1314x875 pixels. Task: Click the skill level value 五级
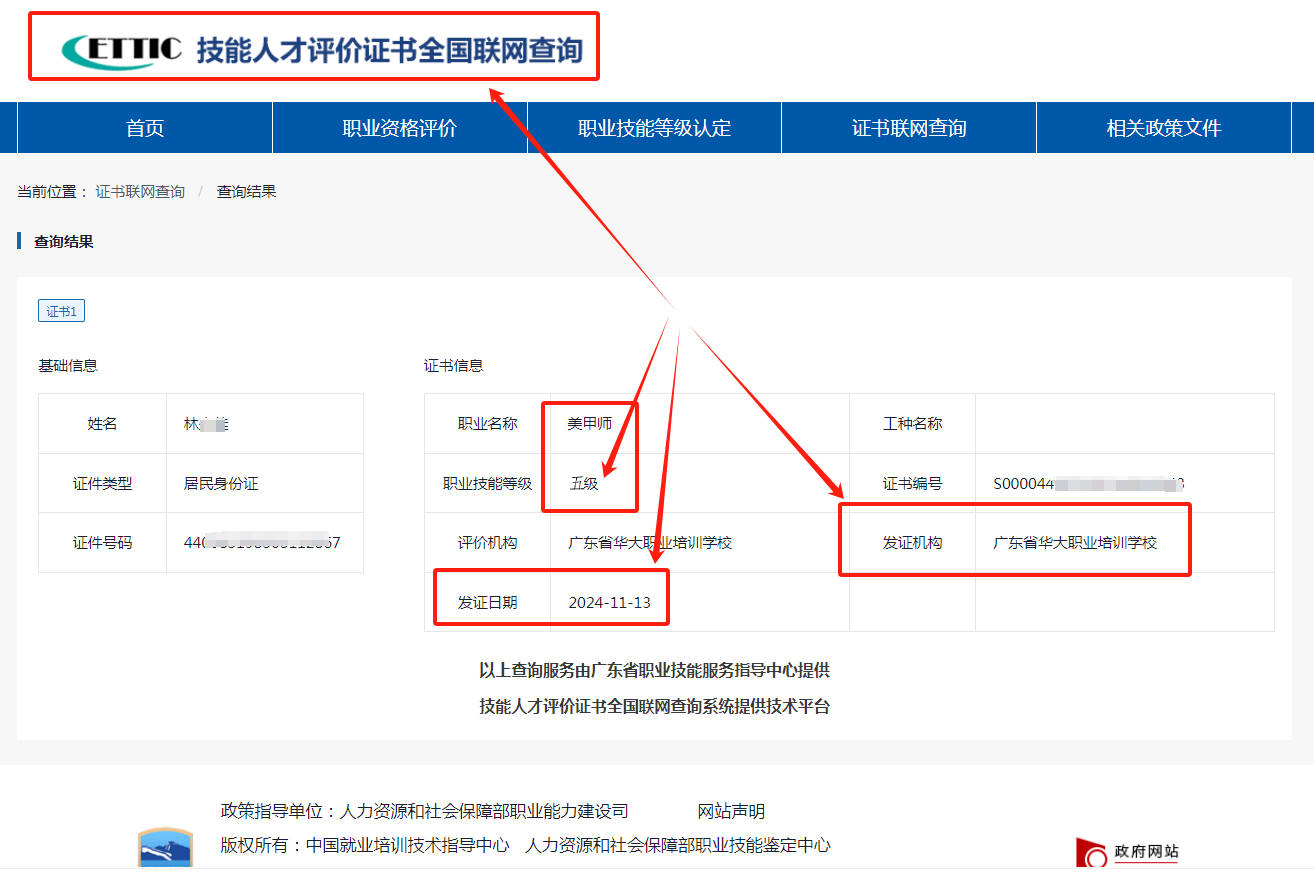coord(584,483)
